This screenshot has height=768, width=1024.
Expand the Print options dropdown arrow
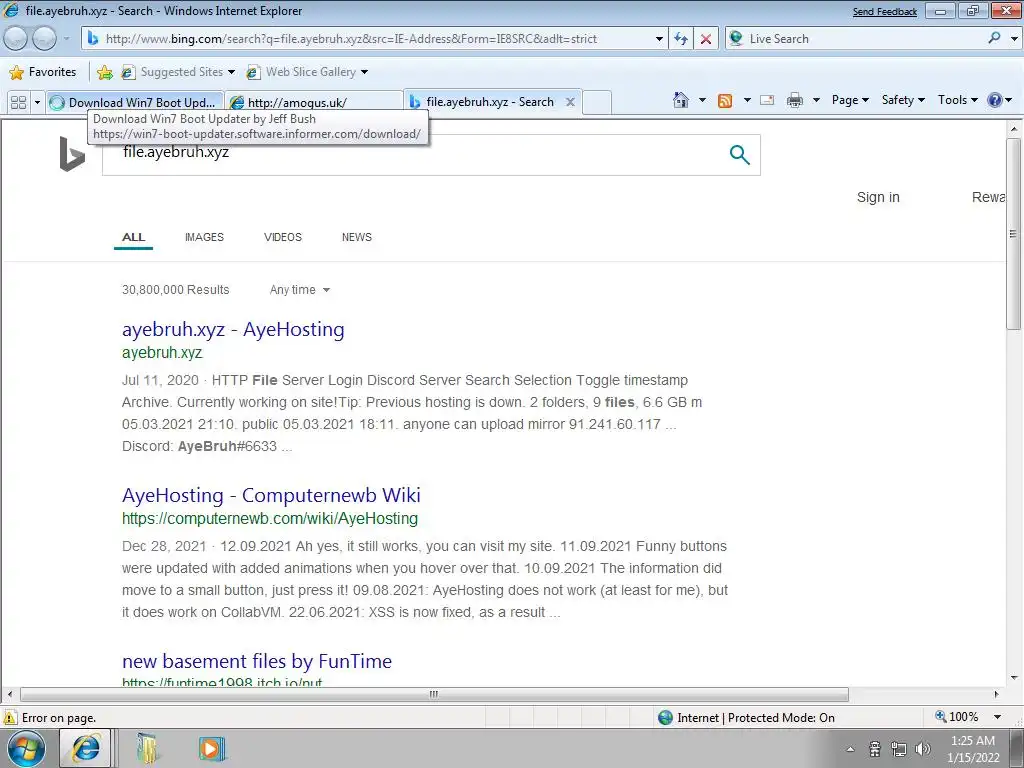(x=816, y=100)
